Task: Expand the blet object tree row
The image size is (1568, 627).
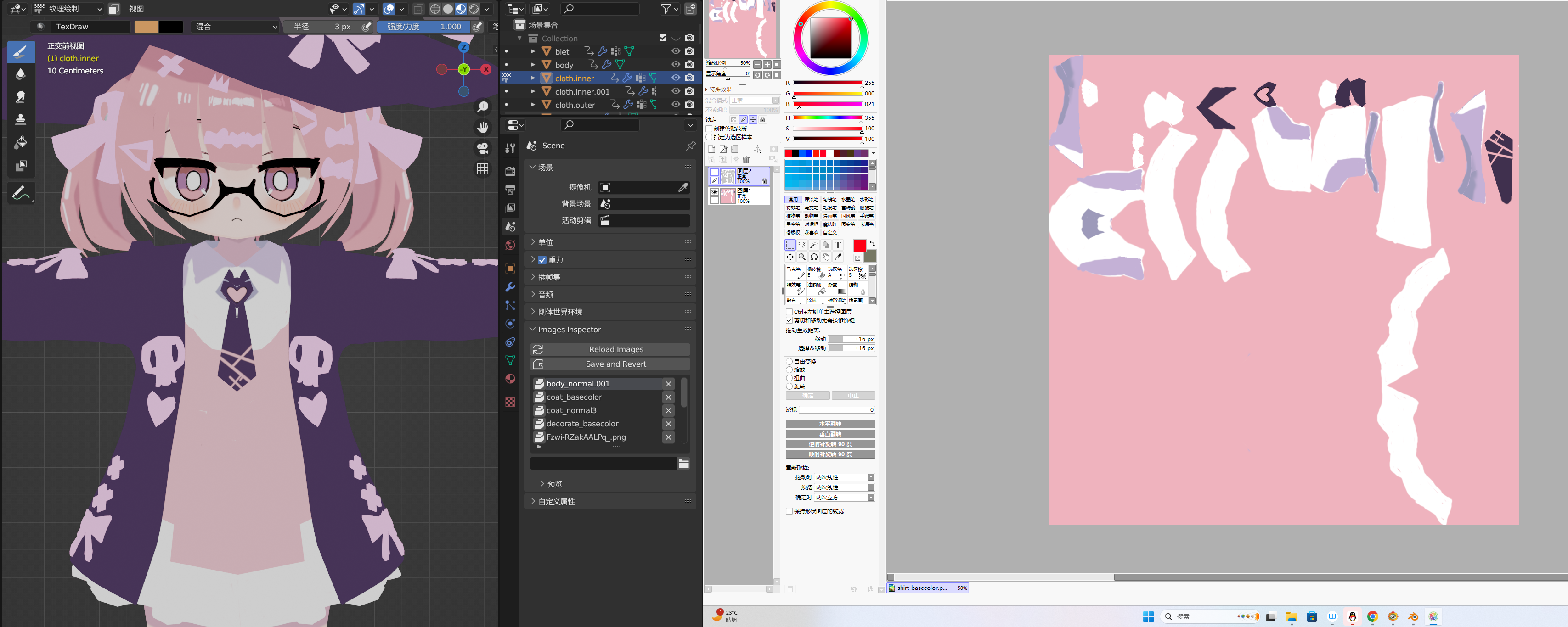Action: point(533,51)
